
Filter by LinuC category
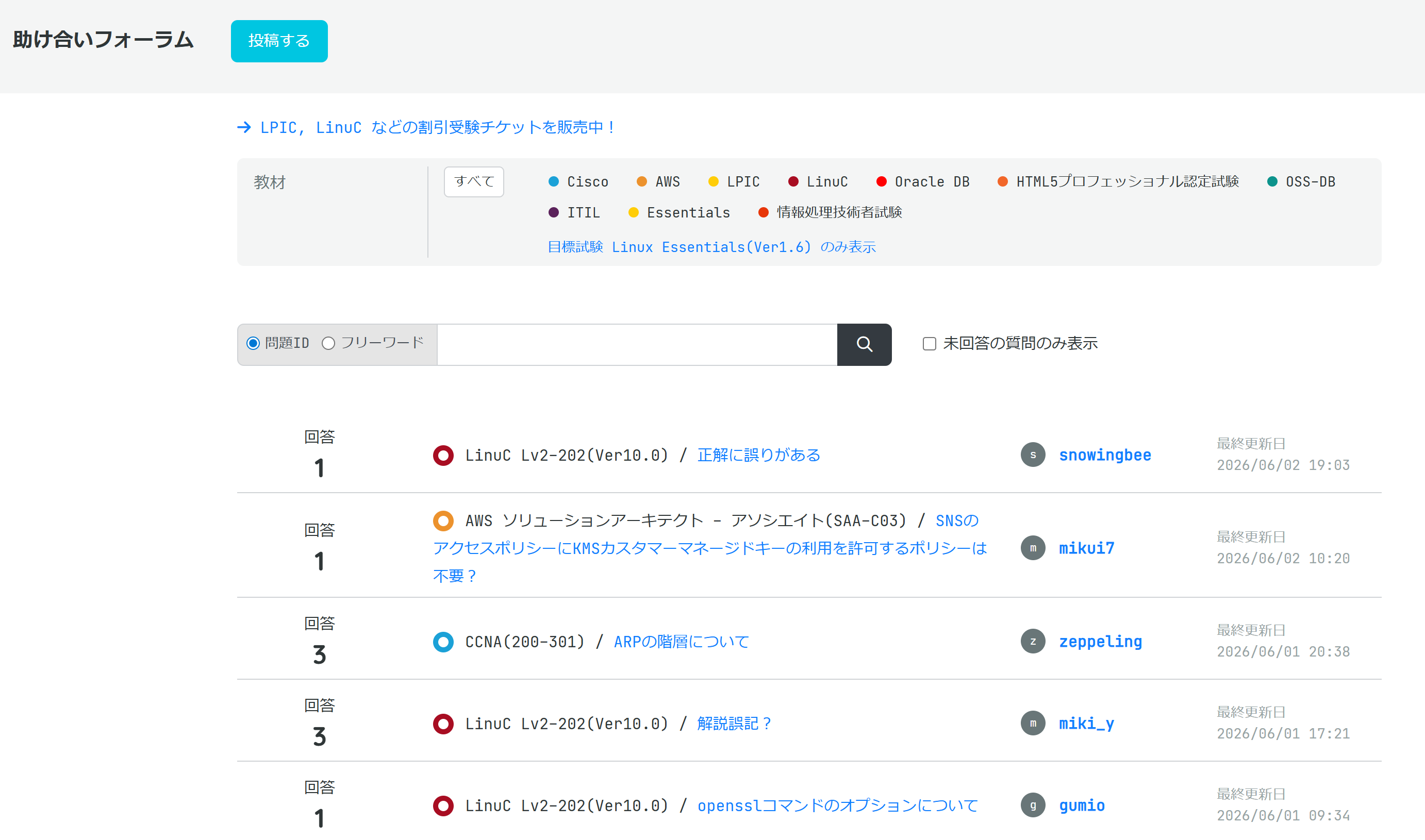(818, 182)
